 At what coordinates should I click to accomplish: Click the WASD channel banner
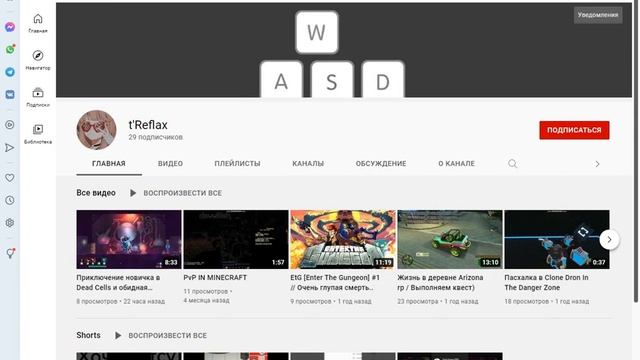pyautogui.click(x=344, y=50)
